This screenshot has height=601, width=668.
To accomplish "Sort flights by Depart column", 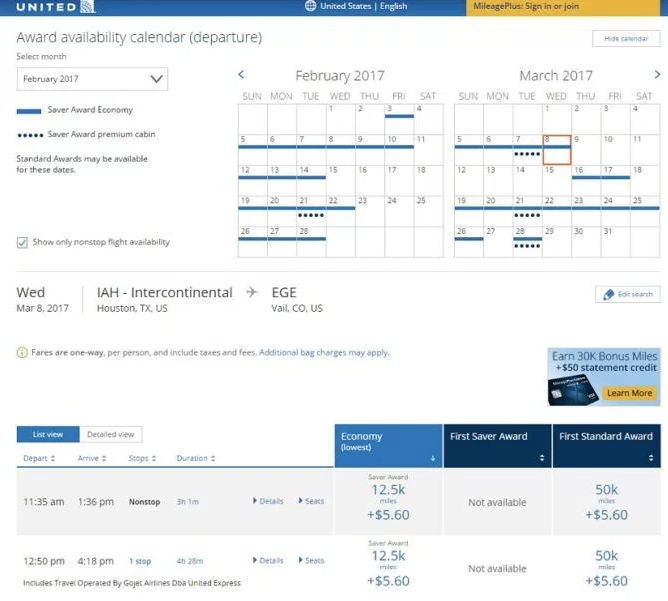I will (x=39, y=458).
